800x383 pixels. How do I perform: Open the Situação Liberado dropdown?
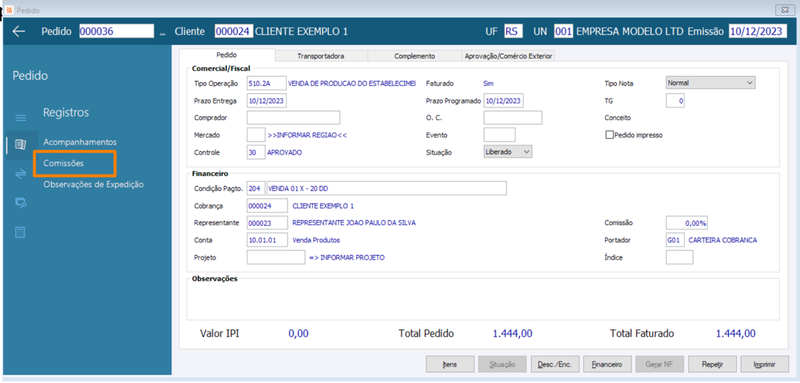pyautogui.click(x=508, y=152)
